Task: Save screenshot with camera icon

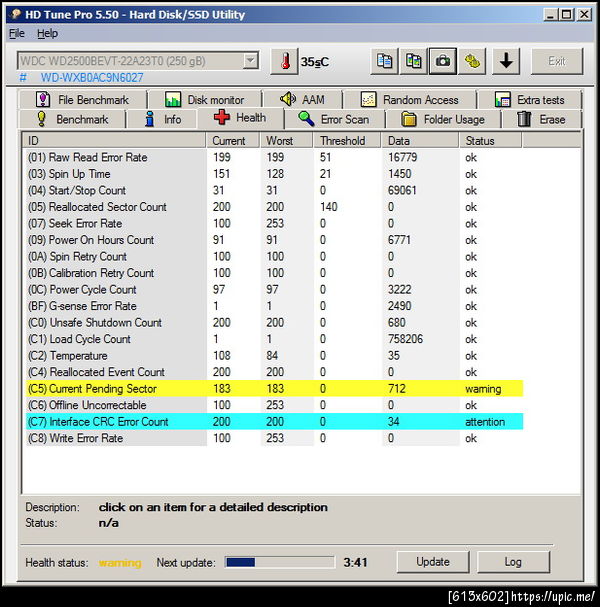Action: [443, 61]
